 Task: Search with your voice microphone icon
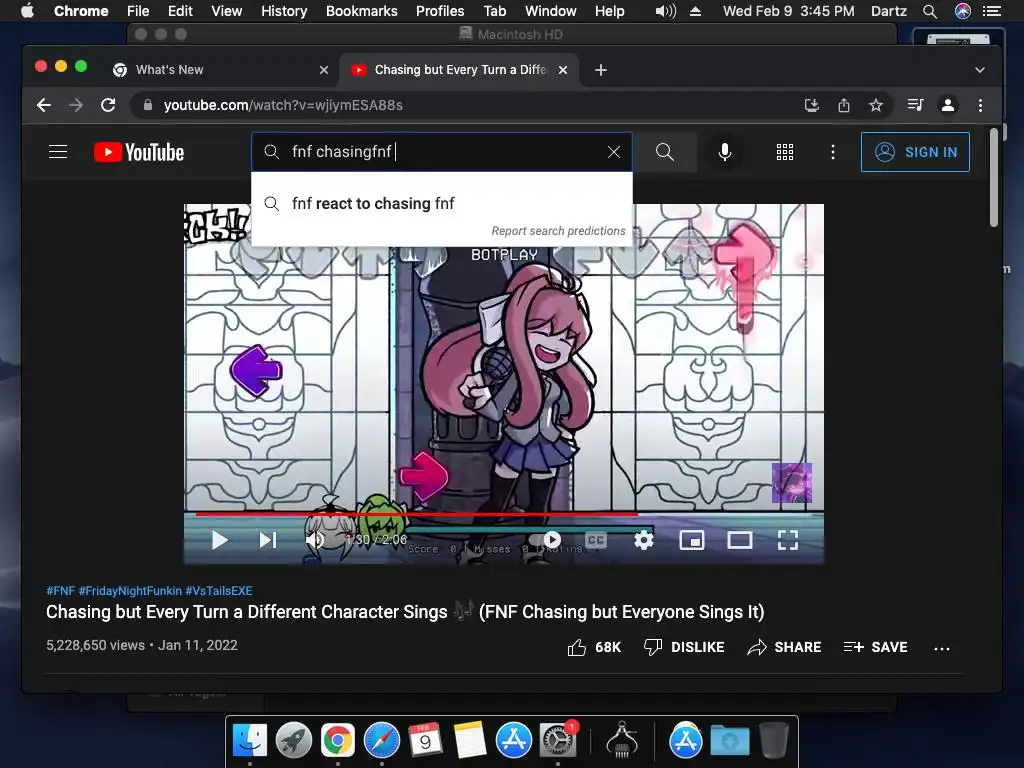tap(724, 152)
